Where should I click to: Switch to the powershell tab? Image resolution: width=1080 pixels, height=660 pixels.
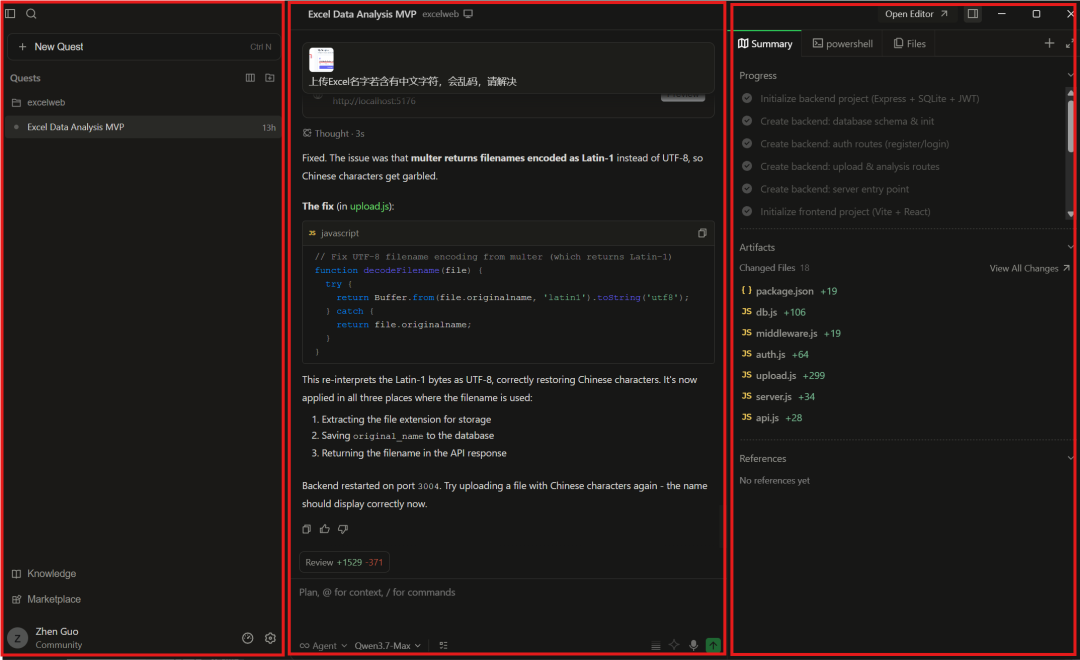[x=843, y=43]
